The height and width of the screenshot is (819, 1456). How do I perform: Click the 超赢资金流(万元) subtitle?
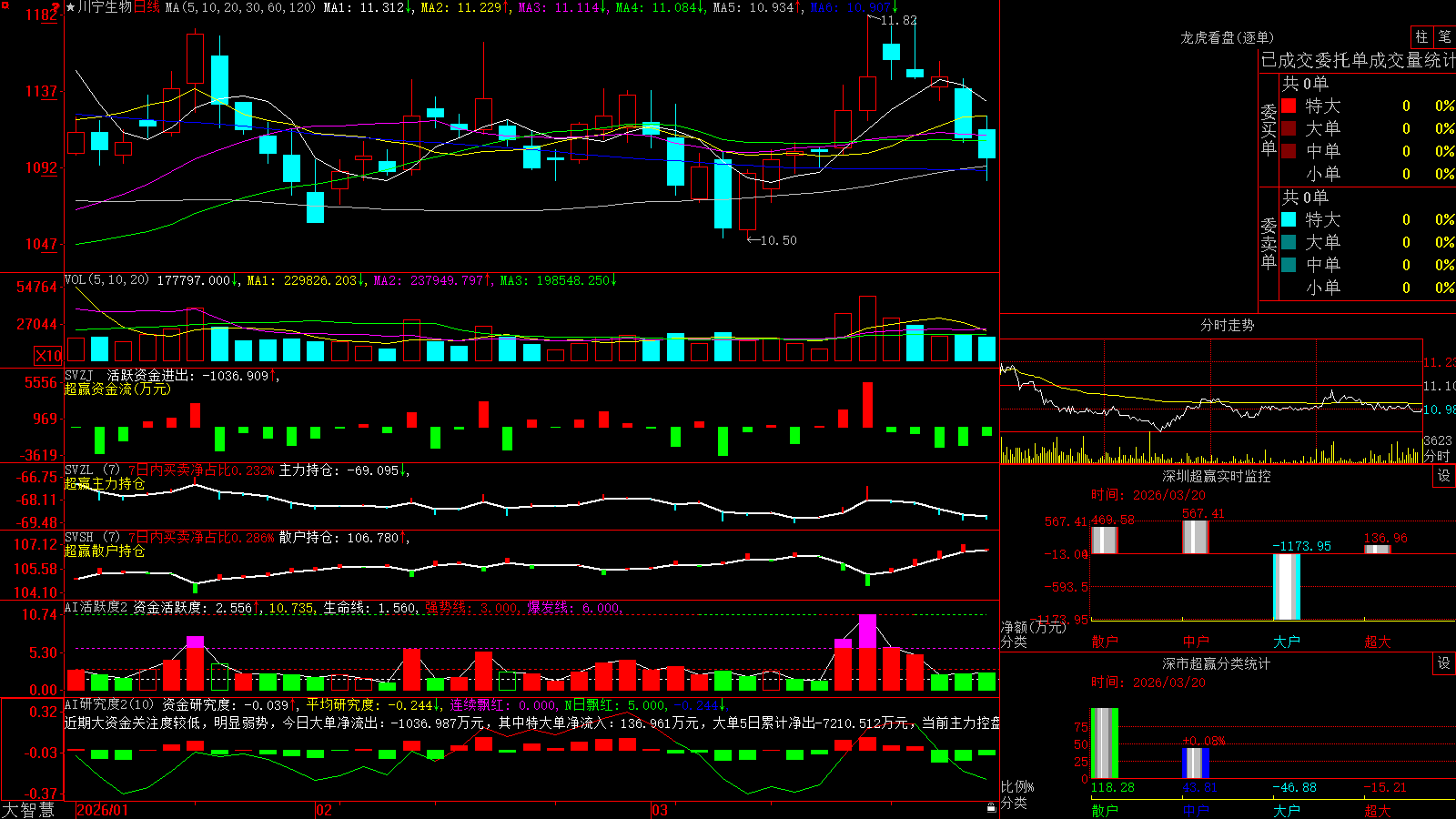(117, 389)
